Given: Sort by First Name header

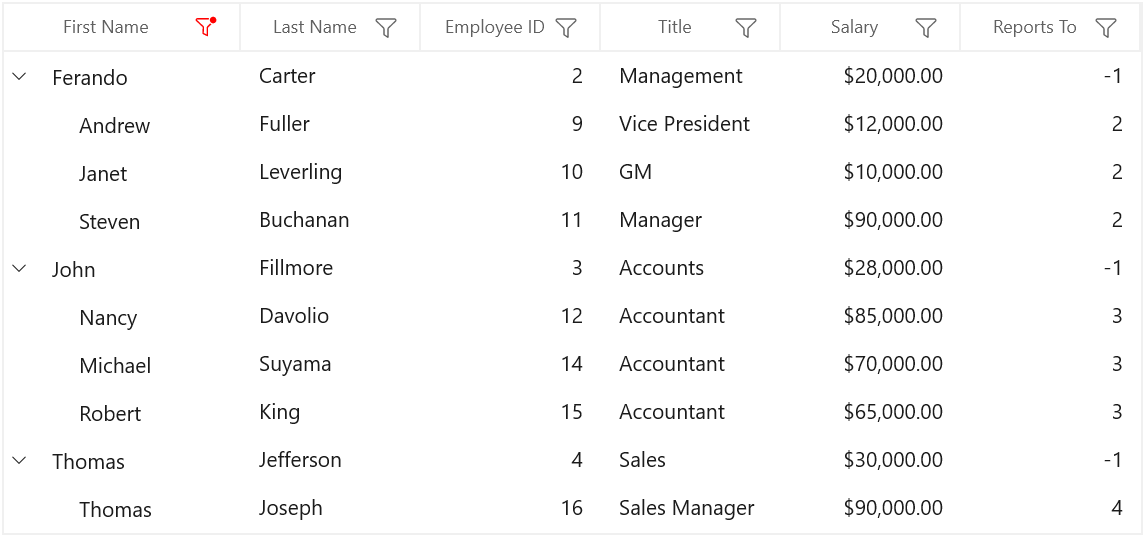Looking at the screenshot, I should (x=105, y=28).
